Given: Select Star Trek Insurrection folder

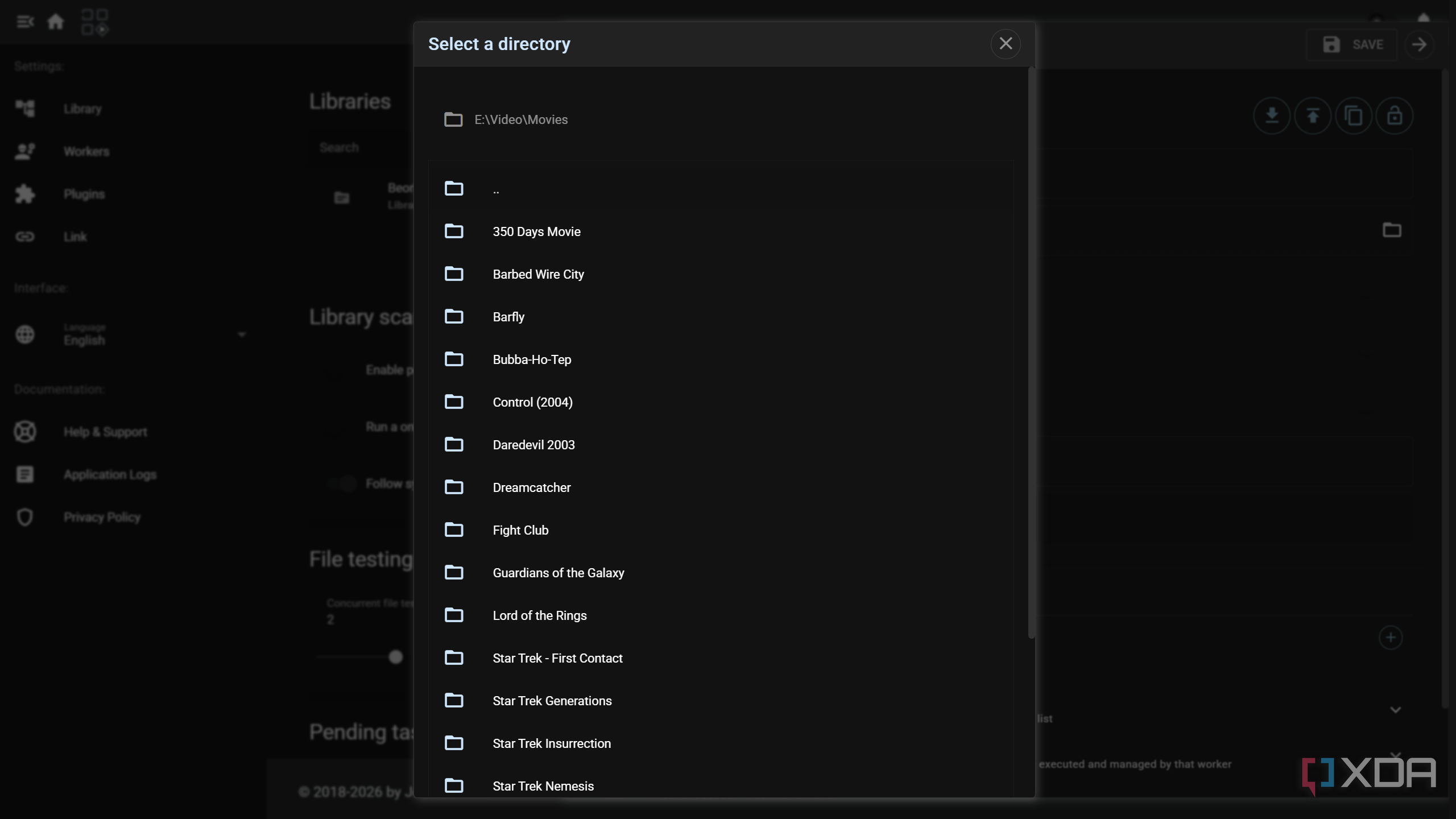Looking at the screenshot, I should (x=721, y=743).
